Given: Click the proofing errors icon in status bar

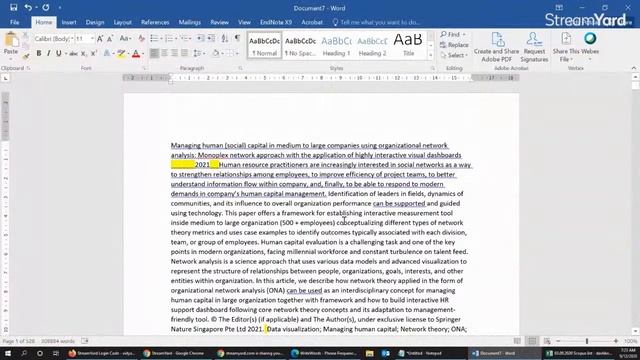Looking at the screenshot, I should [x=85, y=341].
